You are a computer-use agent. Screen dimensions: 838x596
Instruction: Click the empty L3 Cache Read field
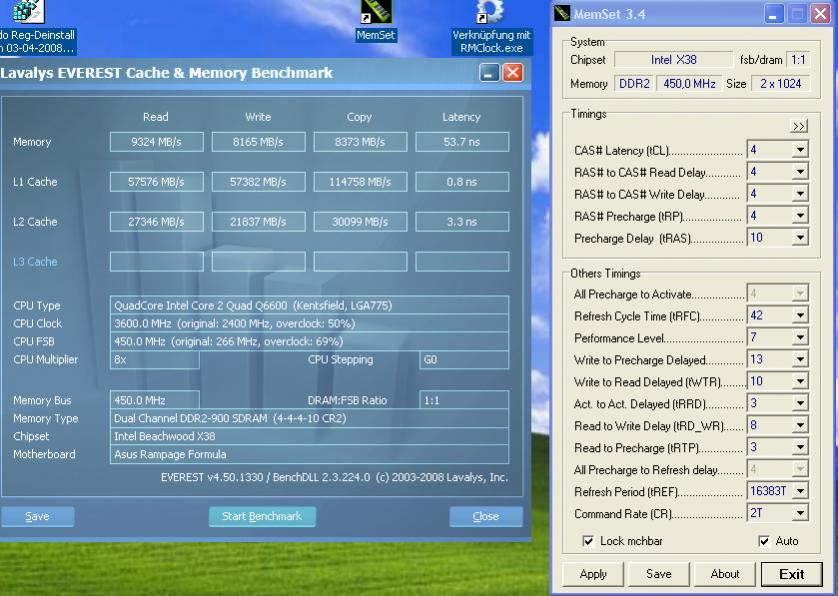[x=157, y=262]
